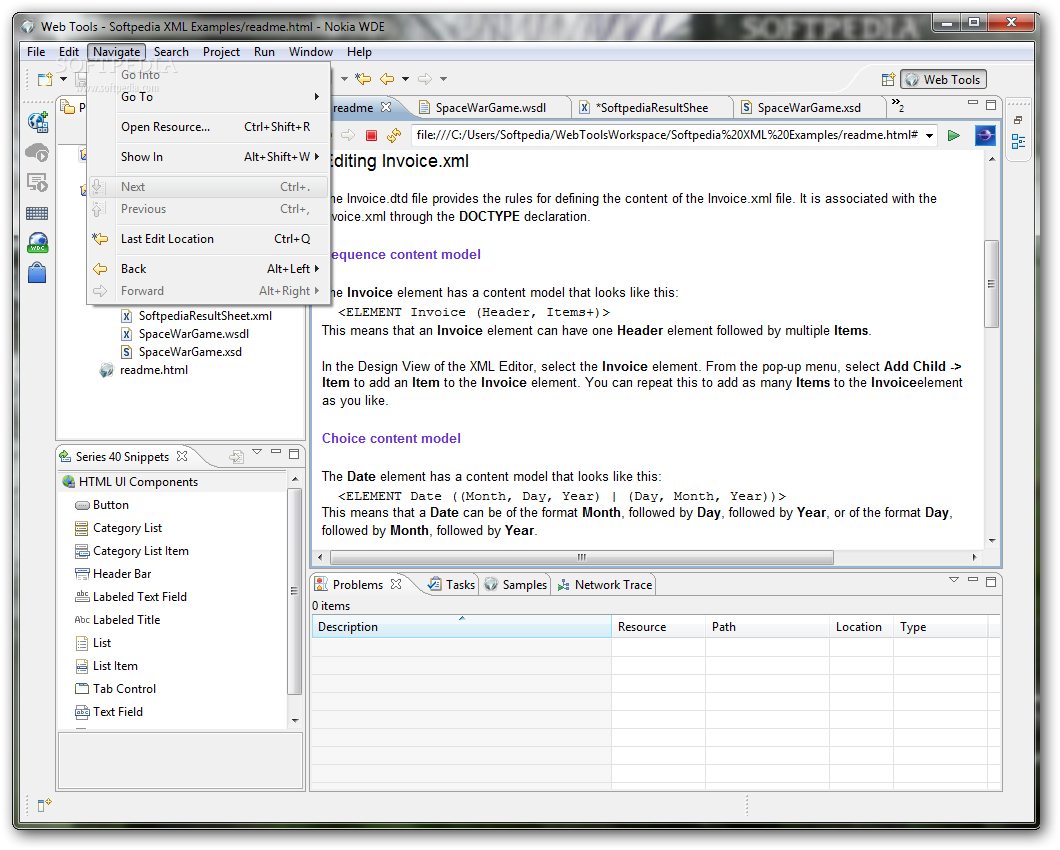Open the Back history dropdown arrow

(x=406, y=79)
